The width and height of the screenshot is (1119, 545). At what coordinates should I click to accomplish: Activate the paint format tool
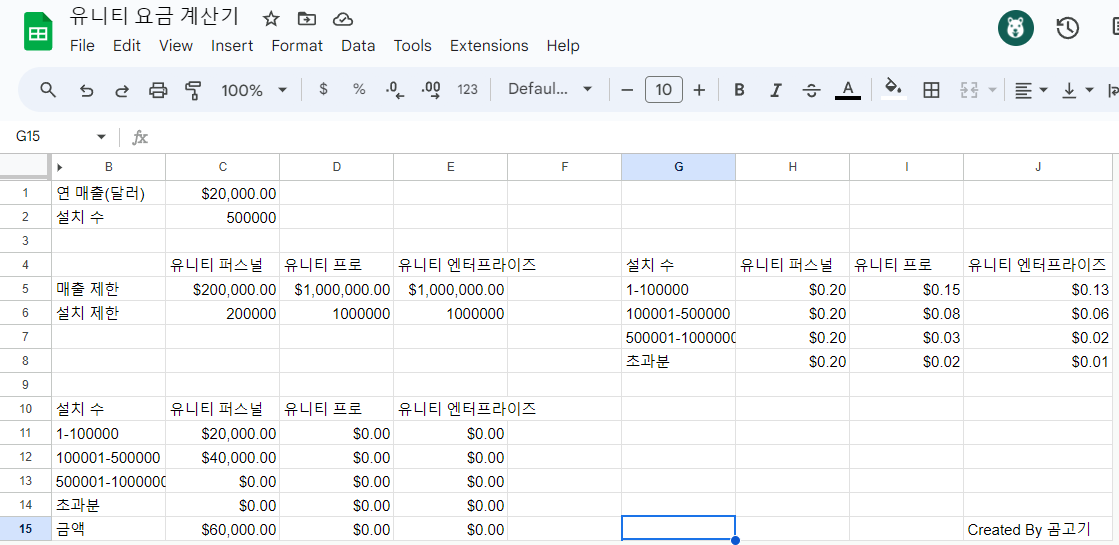pos(193,90)
